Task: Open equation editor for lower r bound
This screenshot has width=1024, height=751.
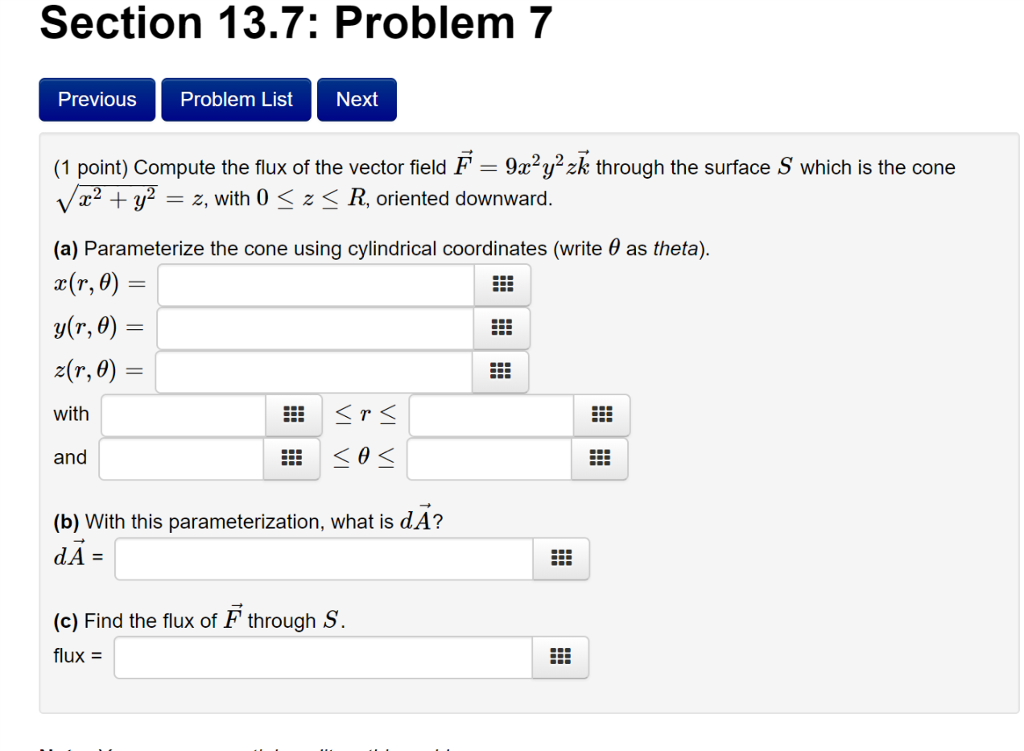Action: point(293,414)
